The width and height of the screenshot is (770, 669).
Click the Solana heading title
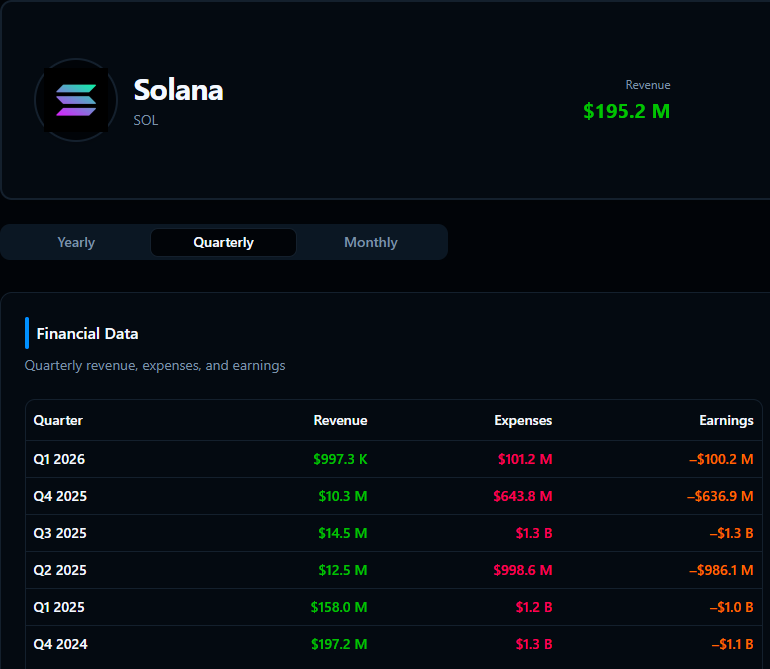click(x=179, y=90)
